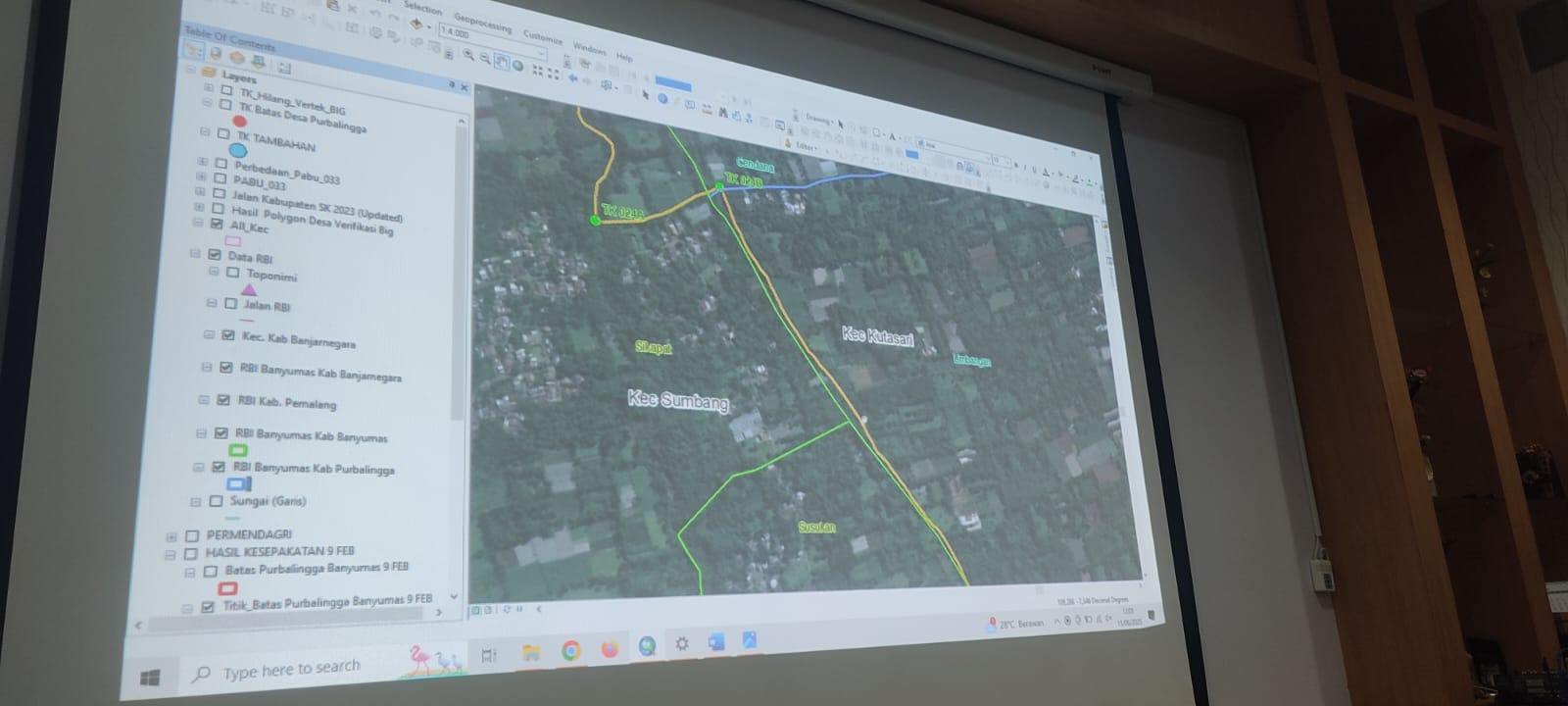Select the Identify tool icon
The image size is (1568, 706).
click(x=662, y=98)
